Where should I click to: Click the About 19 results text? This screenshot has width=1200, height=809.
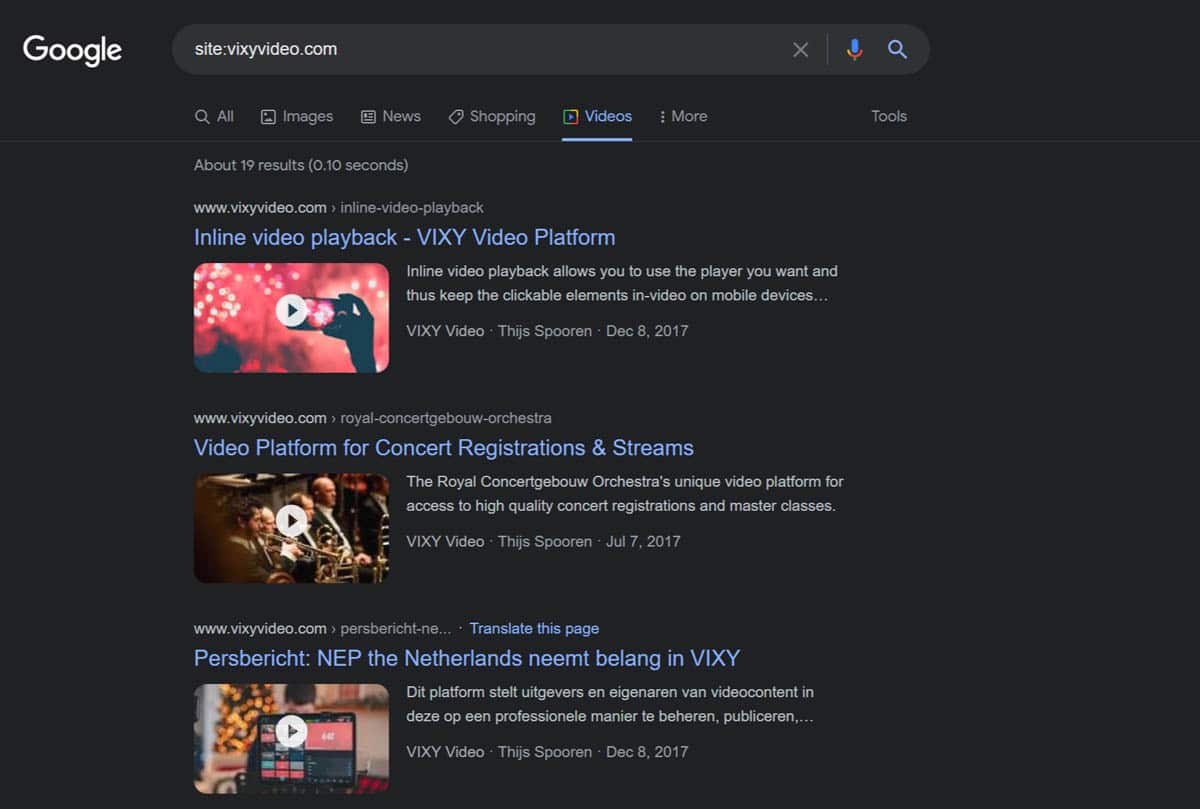(301, 165)
